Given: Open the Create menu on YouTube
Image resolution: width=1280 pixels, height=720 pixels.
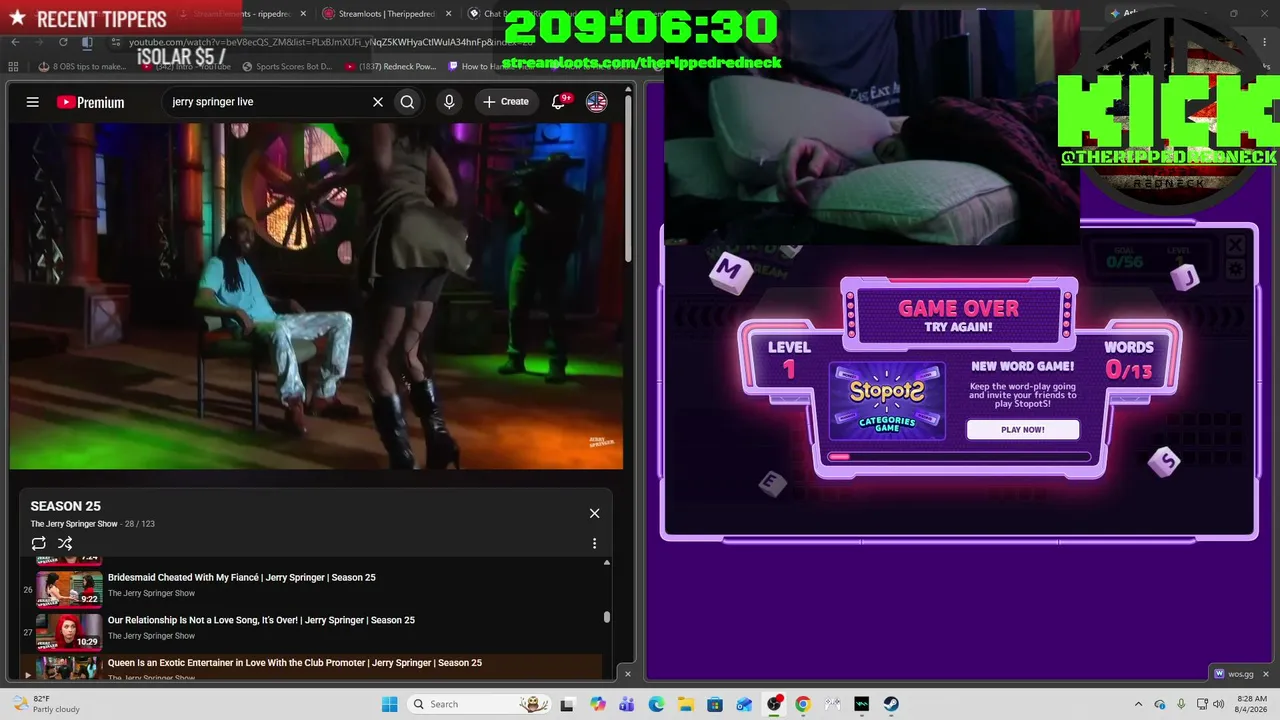Looking at the screenshot, I should click(506, 102).
